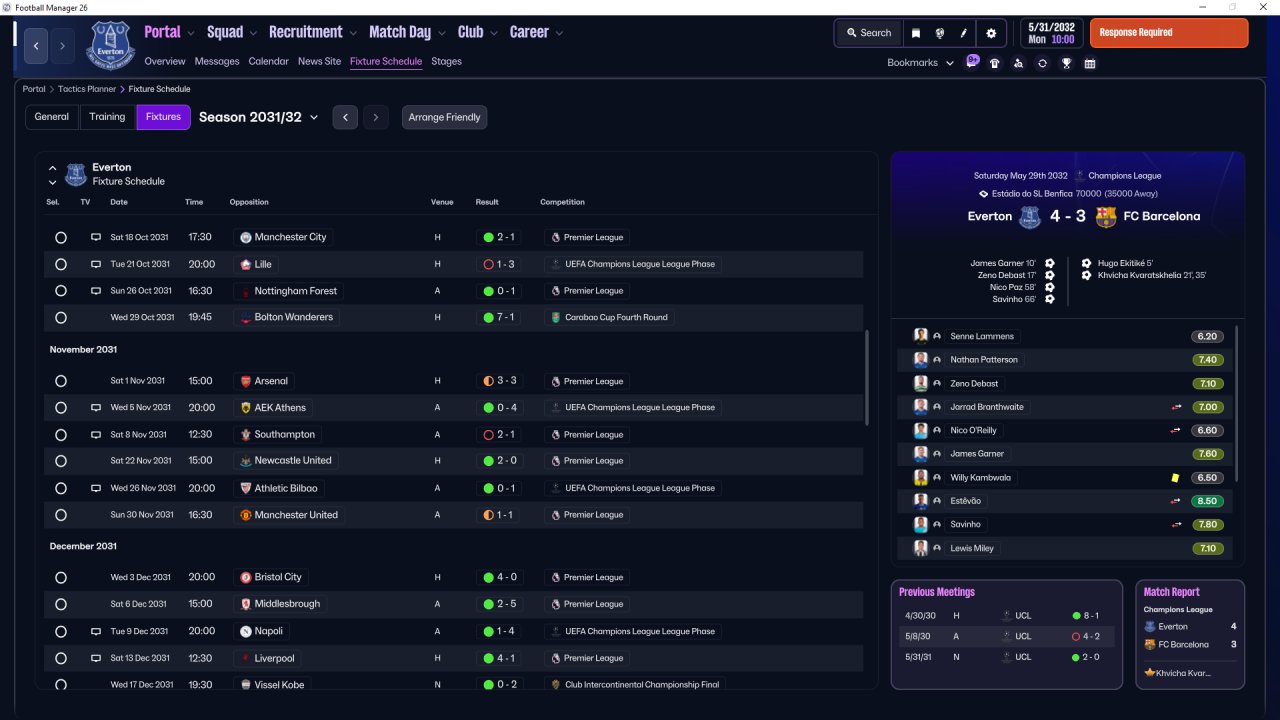Screen dimensions: 1280x720
Task: Switch to the General tab
Action: pos(52,117)
